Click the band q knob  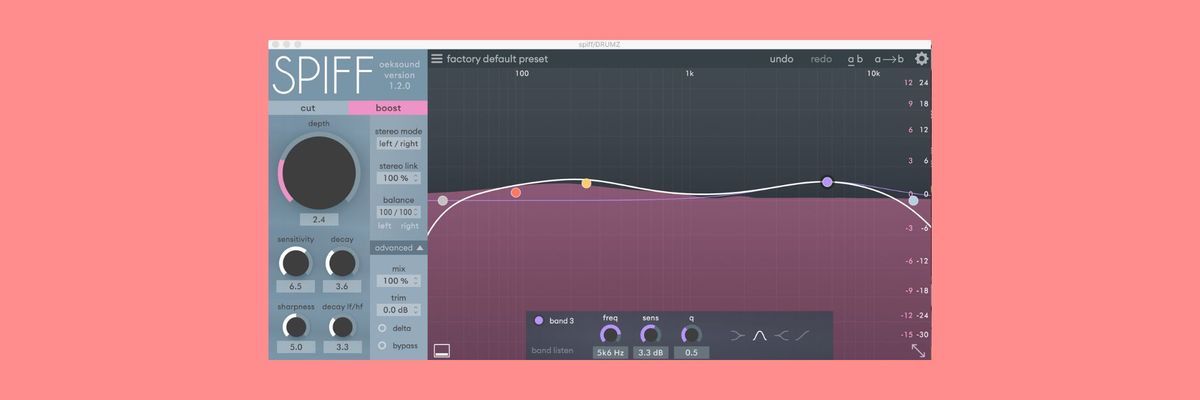tap(691, 335)
